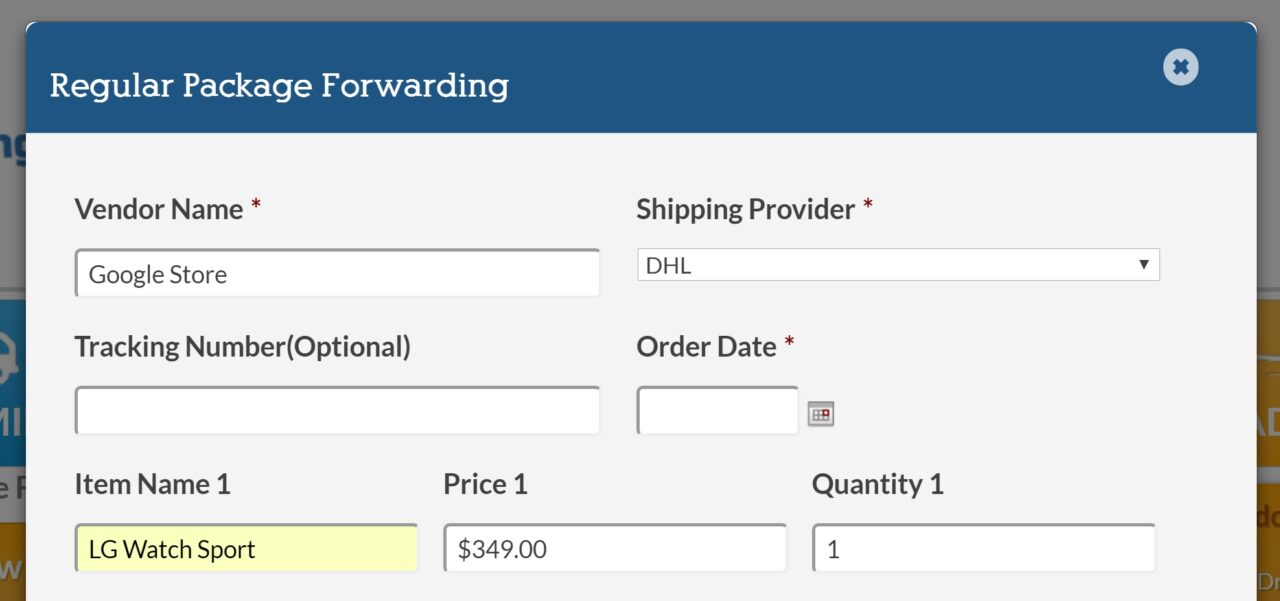Click the Shipping Provider label text
This screenshot has height=601, width=1280.
745,209
